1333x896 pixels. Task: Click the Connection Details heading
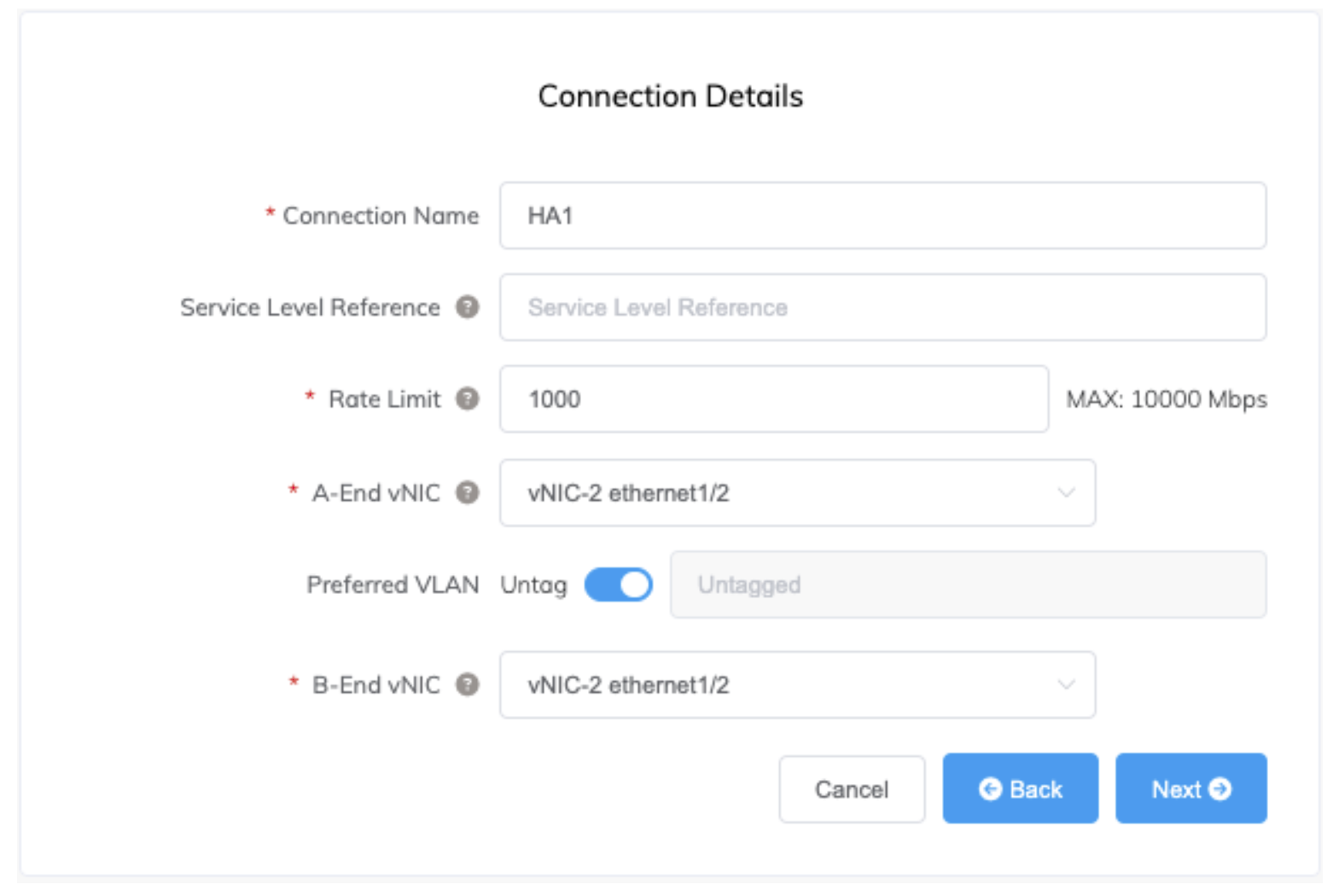pos(669,96)
